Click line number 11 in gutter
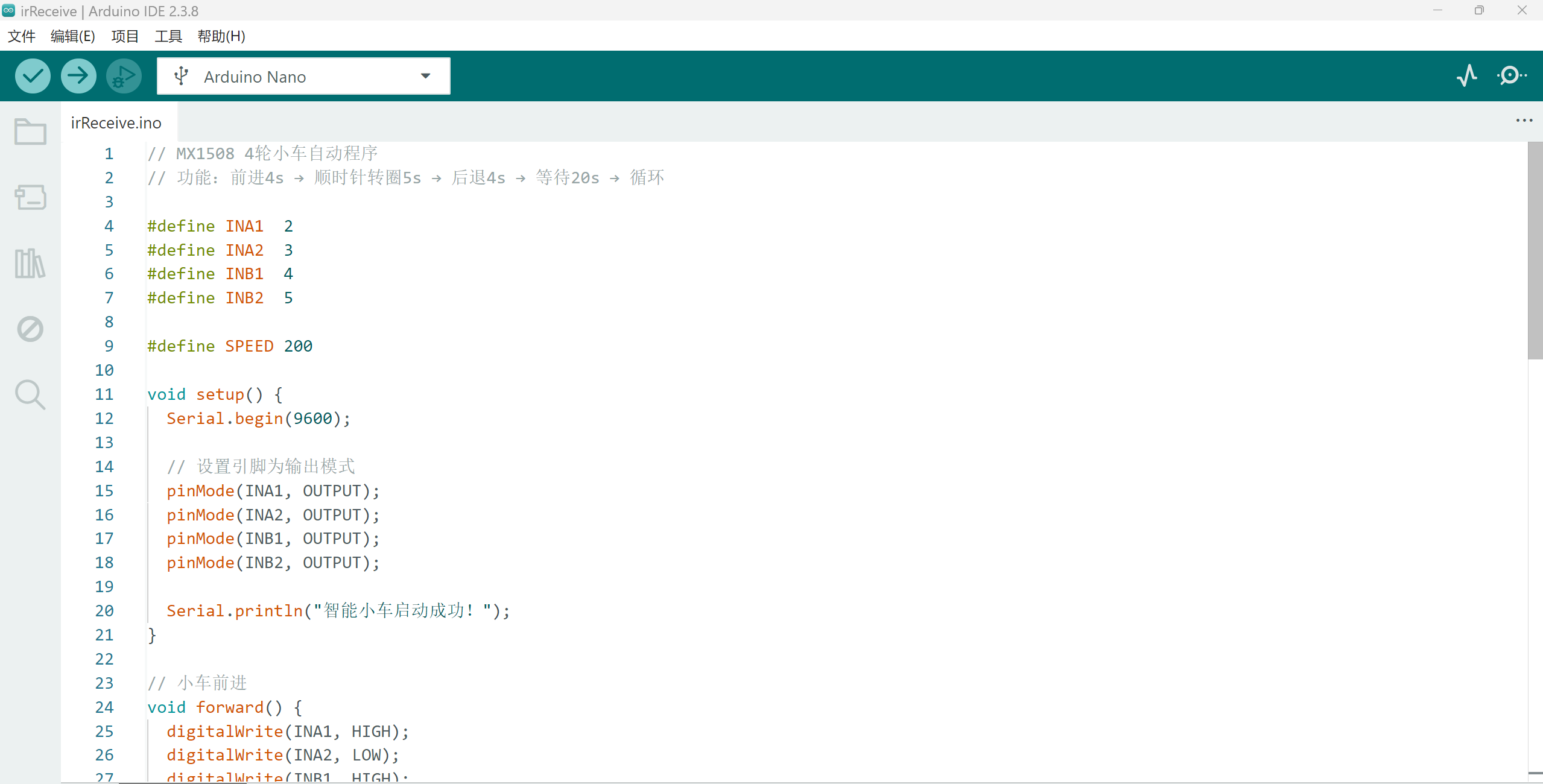The width and height of the screenshot is (1543, 784). pyautogui.click(x=104, y=394)
